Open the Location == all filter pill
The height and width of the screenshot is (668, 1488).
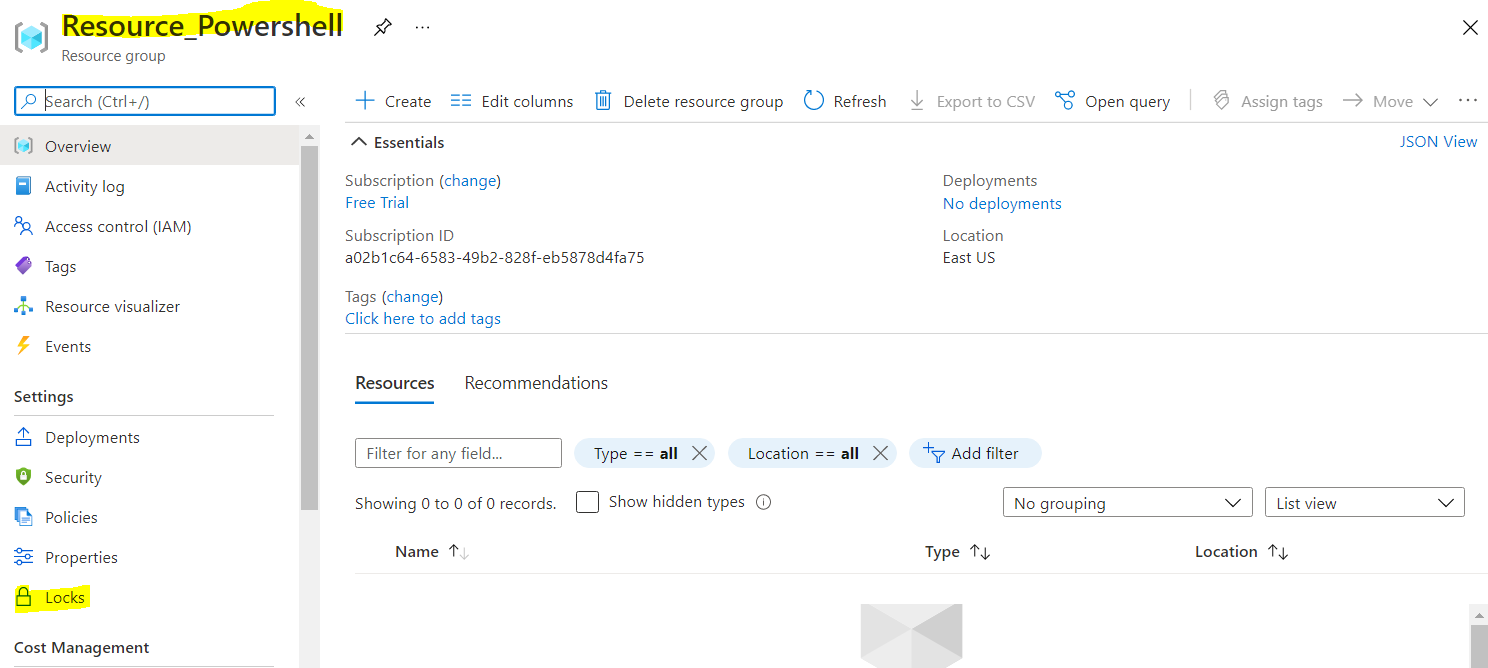[x=803, y=454]
